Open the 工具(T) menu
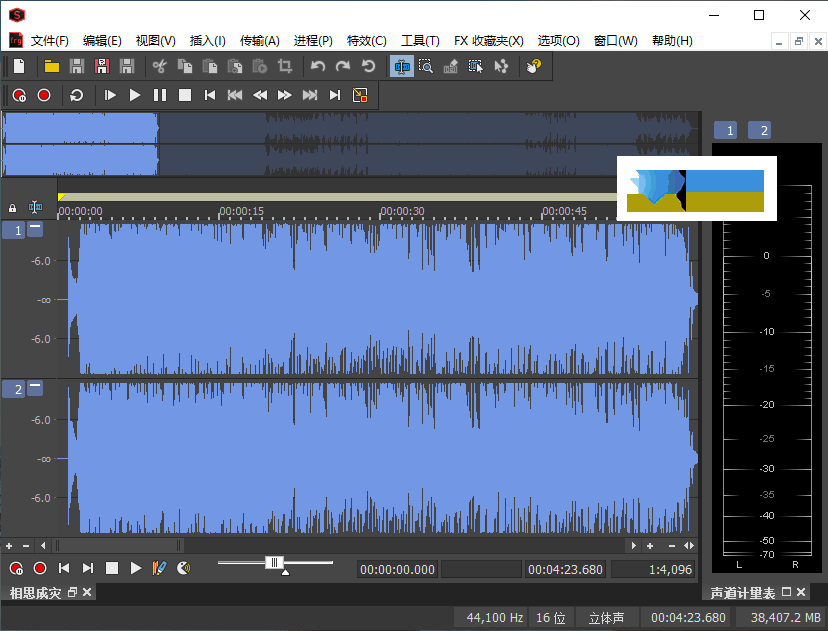Image resolution: width=828 pixels, height=631 pixels. click(x=420, y=41)
